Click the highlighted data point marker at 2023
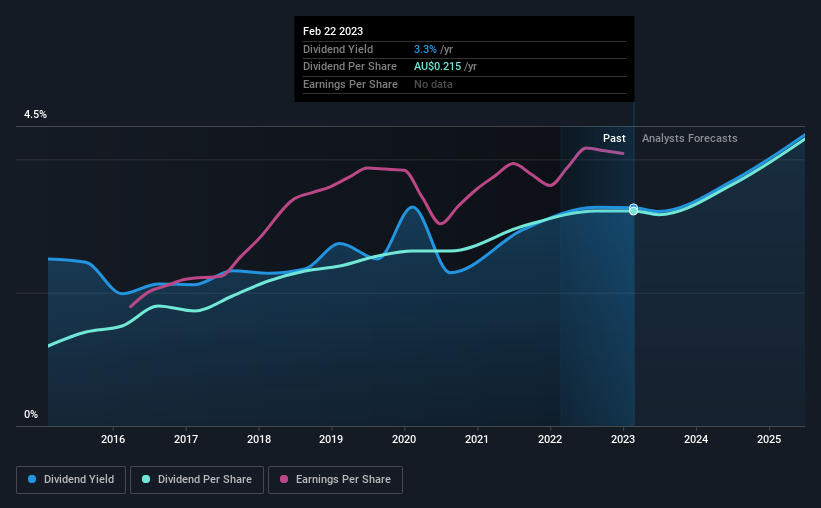The image size is (821, 508). [x=634, y=209]
